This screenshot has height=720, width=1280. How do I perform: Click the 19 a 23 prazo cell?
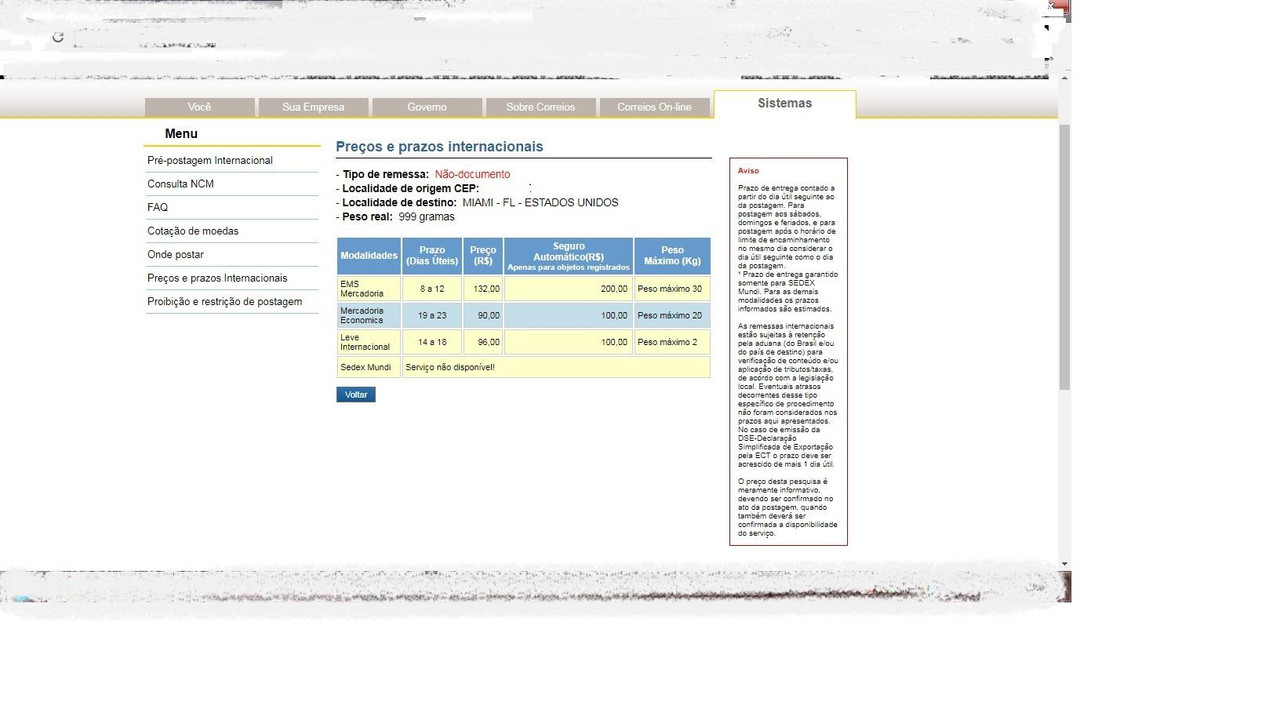click(x=432, y=315)
